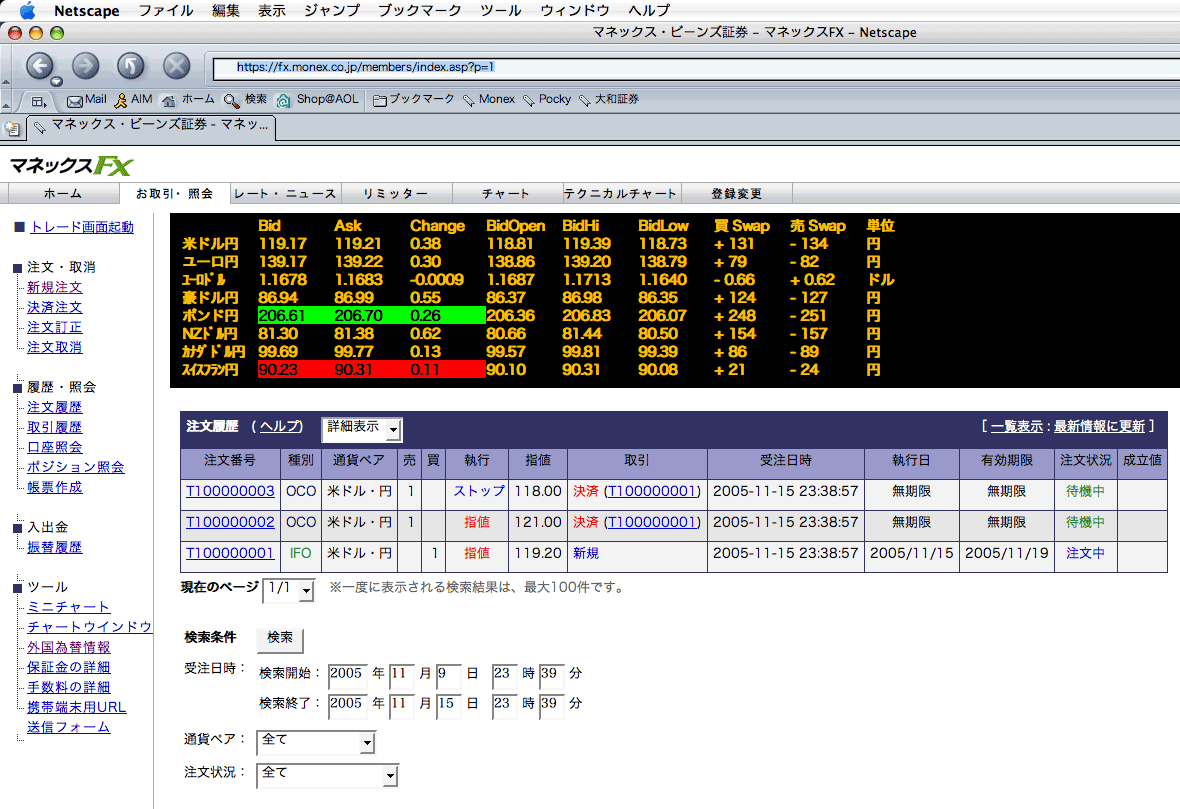Stop page loading with the X icon
Image resolution: width=1180 pixels, height=809 pixels.
[x=176, y=66]
